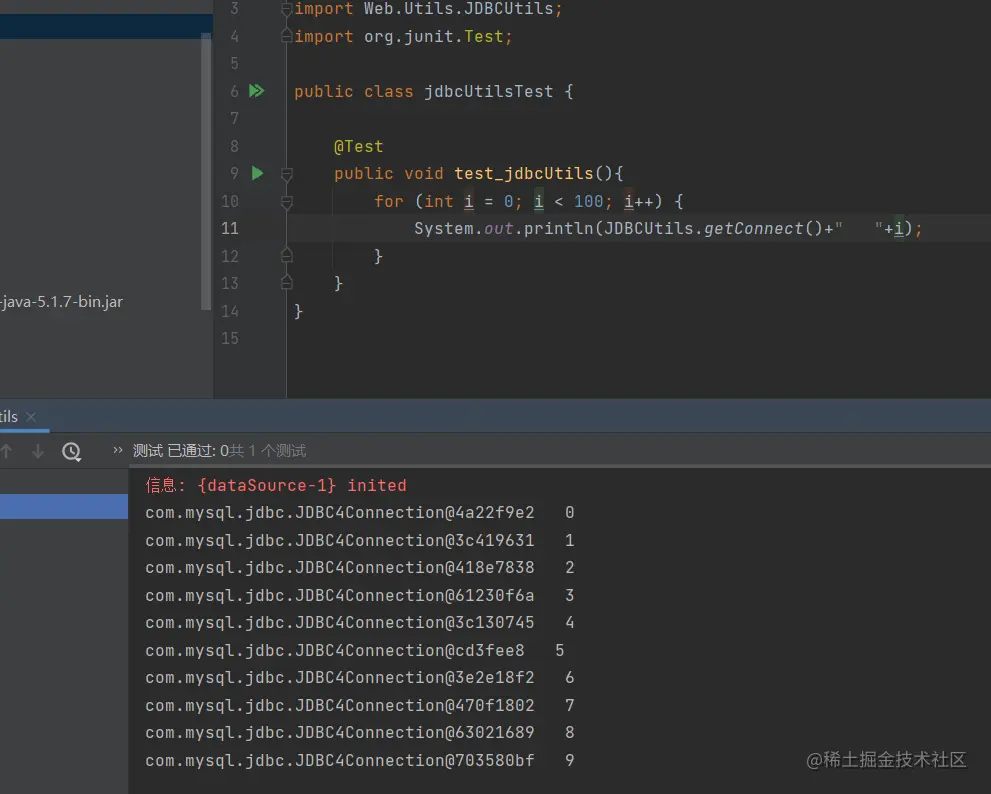Click the class name jdbcUtilsTest
991x794 pixels.
pos(489,91)
